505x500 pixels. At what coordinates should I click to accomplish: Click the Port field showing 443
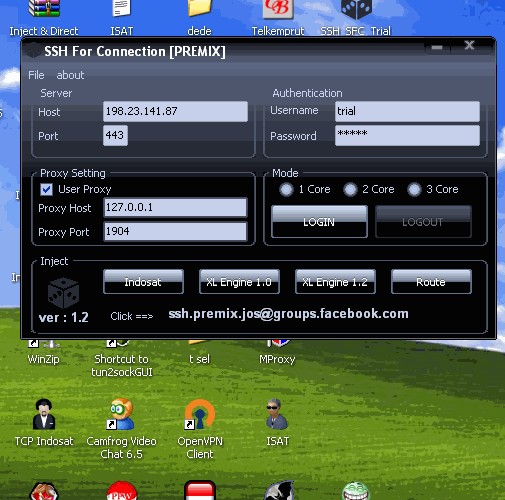coord(115,135)
